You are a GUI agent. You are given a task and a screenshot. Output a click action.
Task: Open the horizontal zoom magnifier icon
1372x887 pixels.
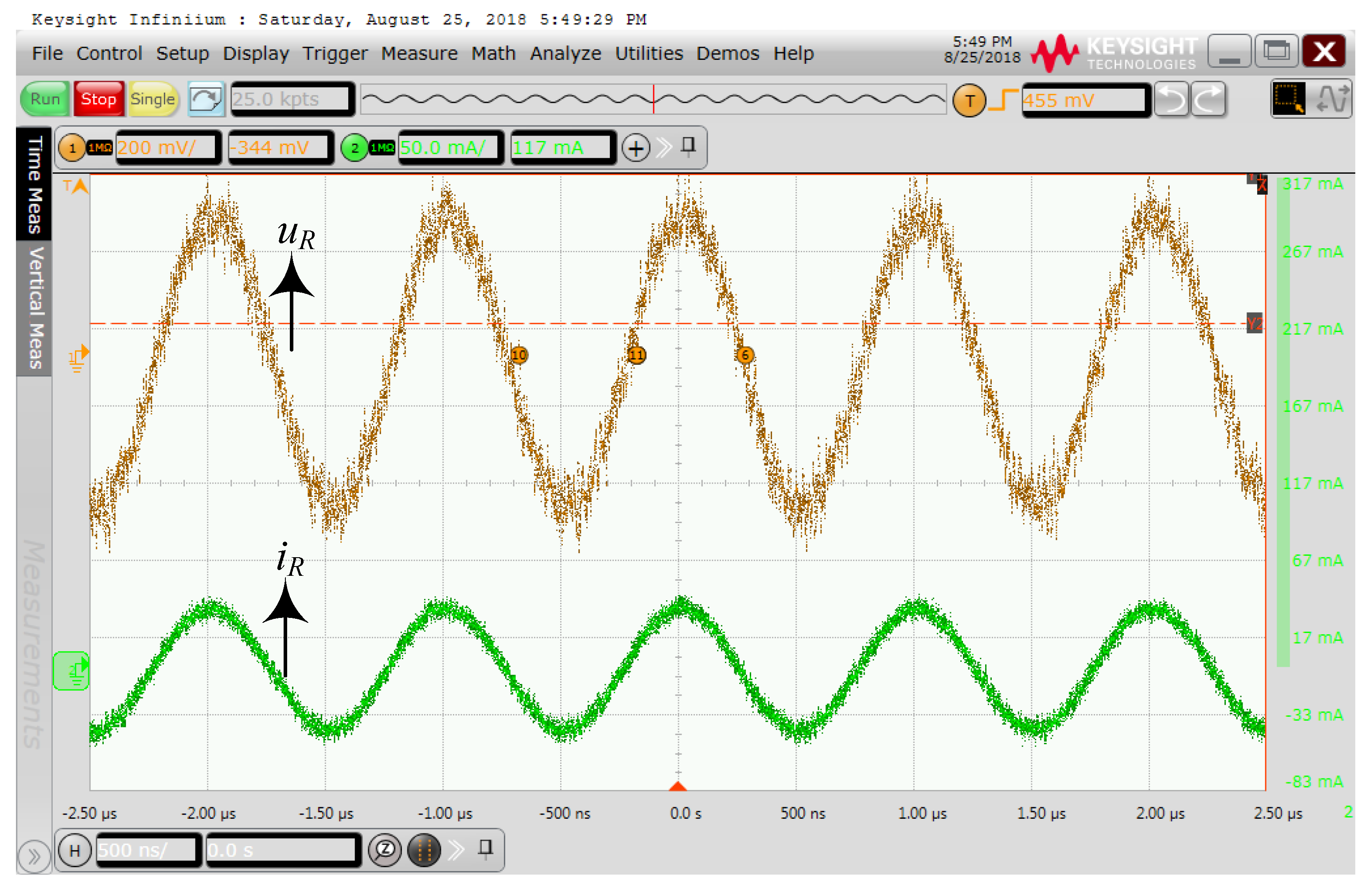tap(385, 850)
